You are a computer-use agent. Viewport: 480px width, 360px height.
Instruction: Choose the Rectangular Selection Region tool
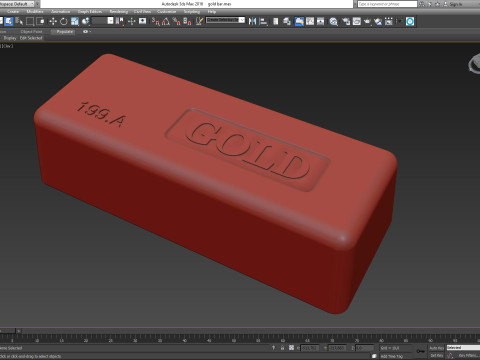(x=30, y=21)
